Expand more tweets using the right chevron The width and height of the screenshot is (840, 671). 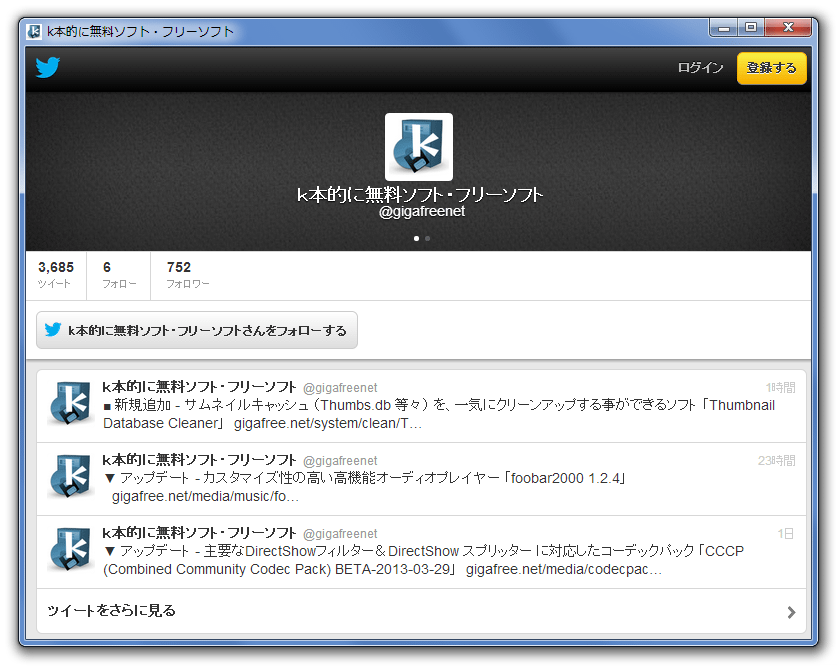[x=791, y=612]
